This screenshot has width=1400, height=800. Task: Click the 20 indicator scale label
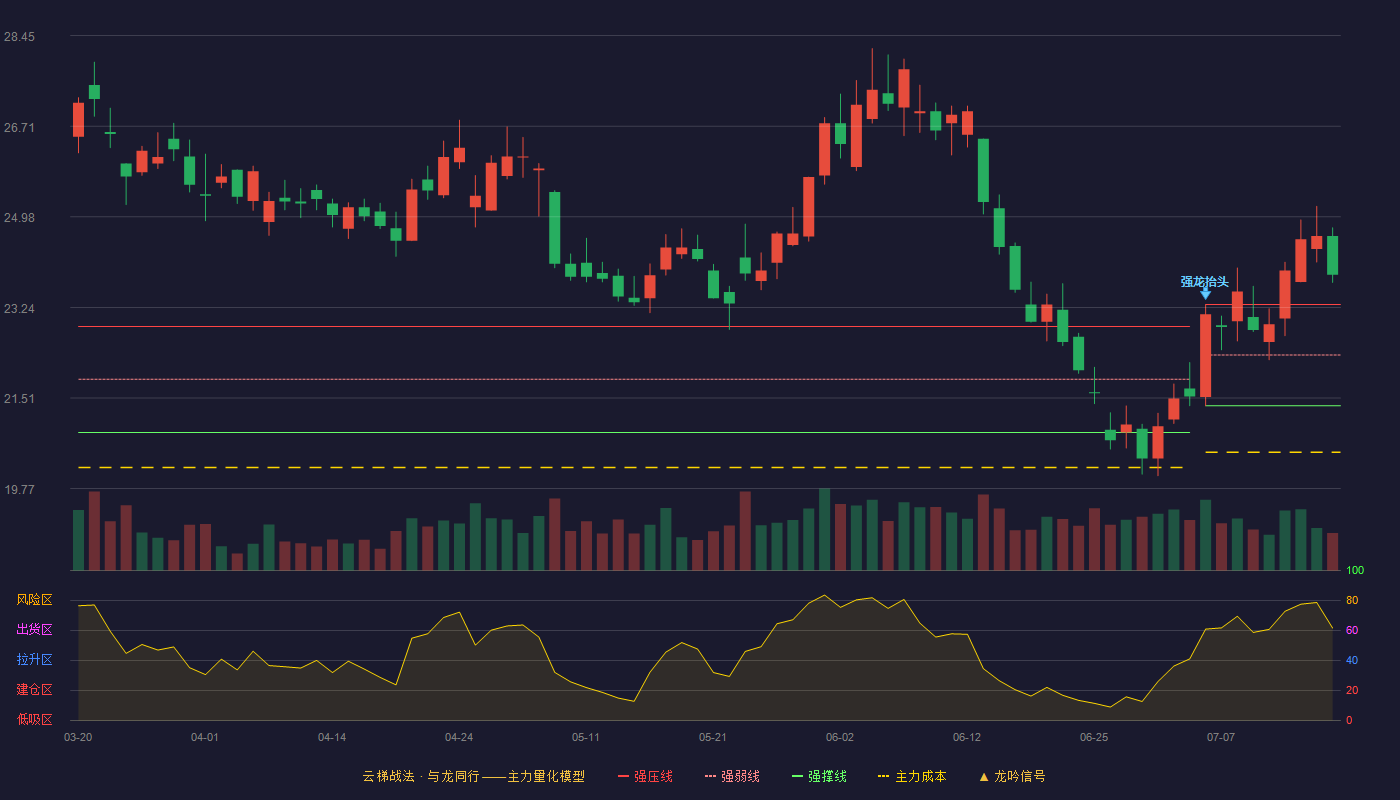pos(1352,690)
